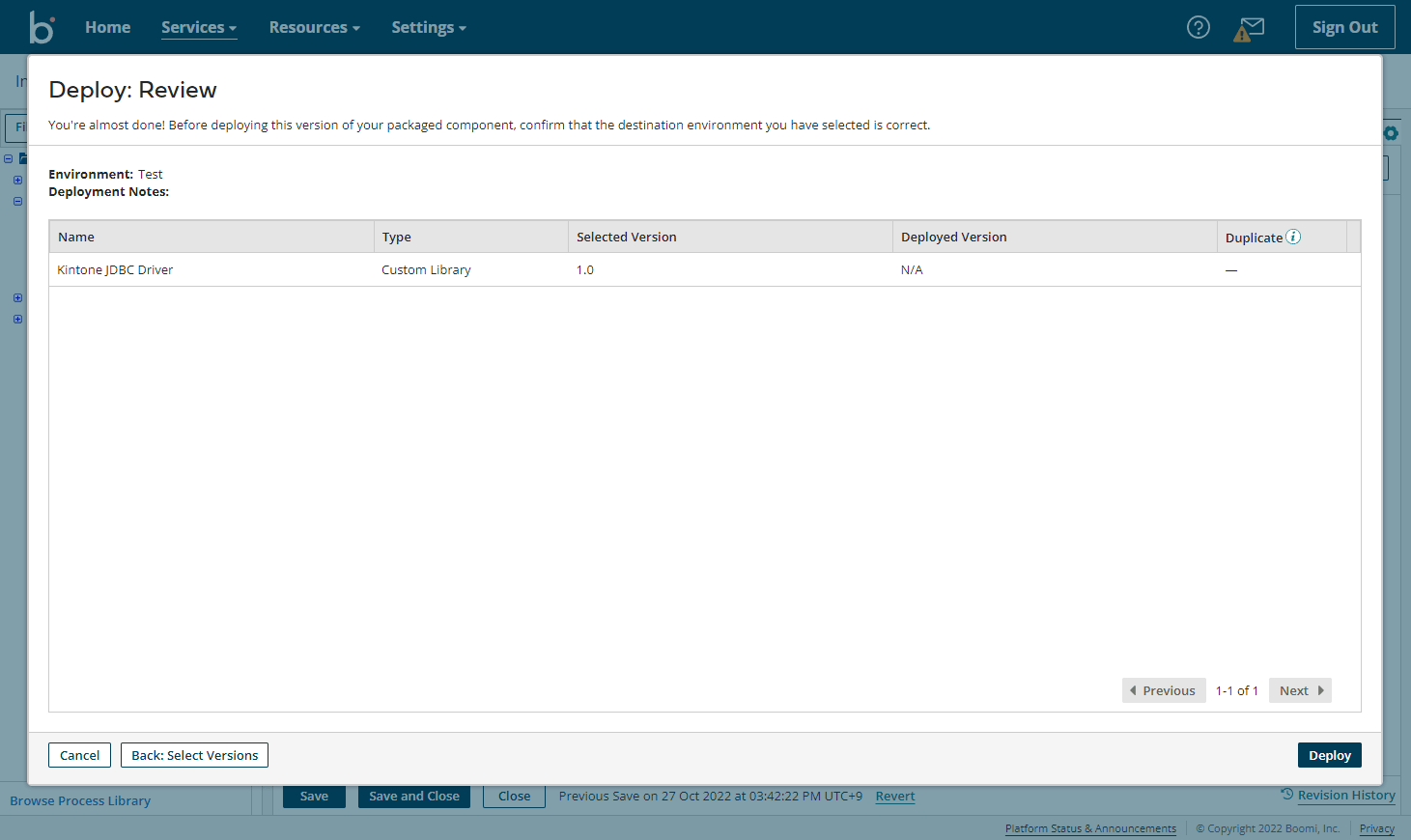Click the Save button behind the dialog

(x=314, y=797)
